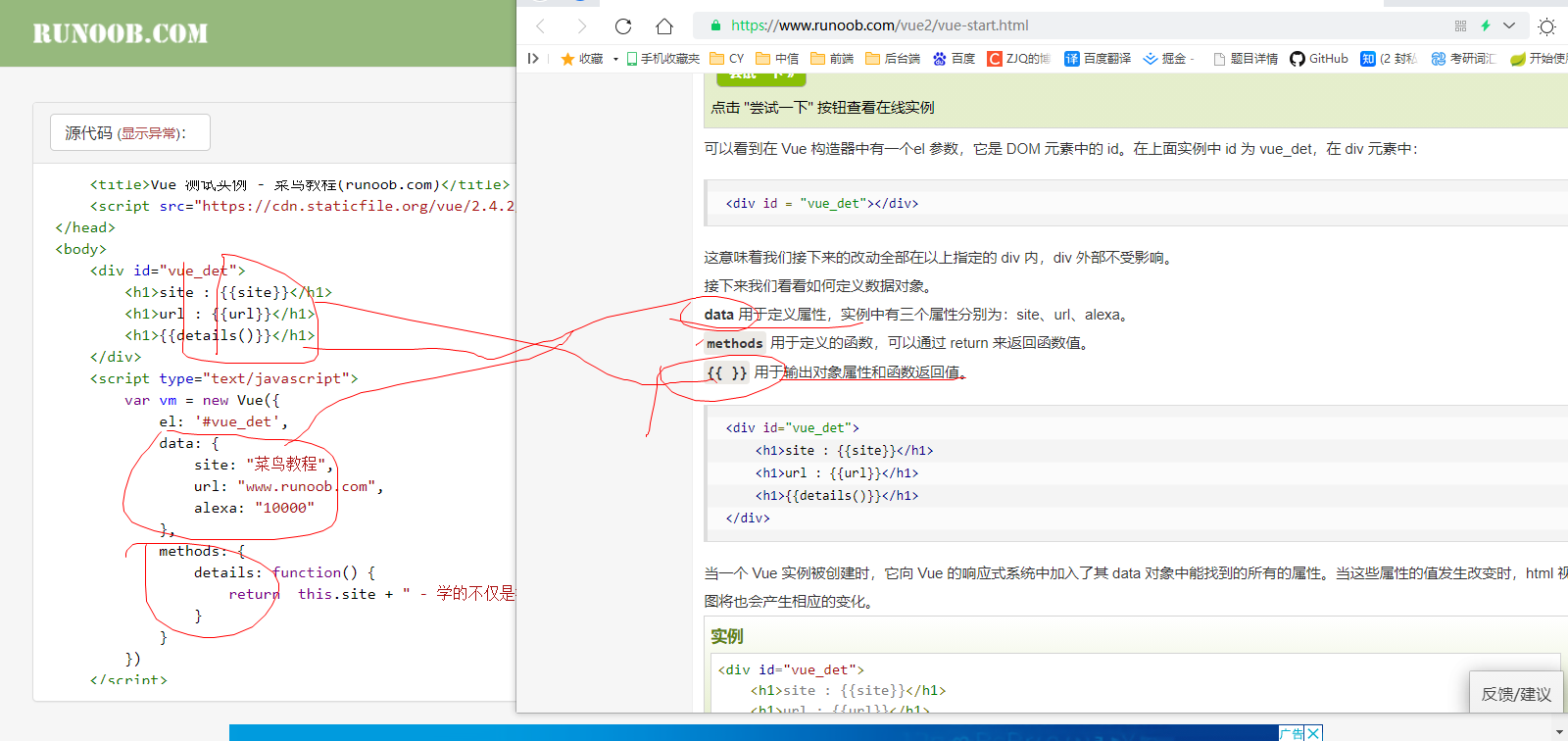Viewport: 1568px width, 741px height.
Task: Open the 知乎 (2 封私 bookmark
Action: 1389,59
